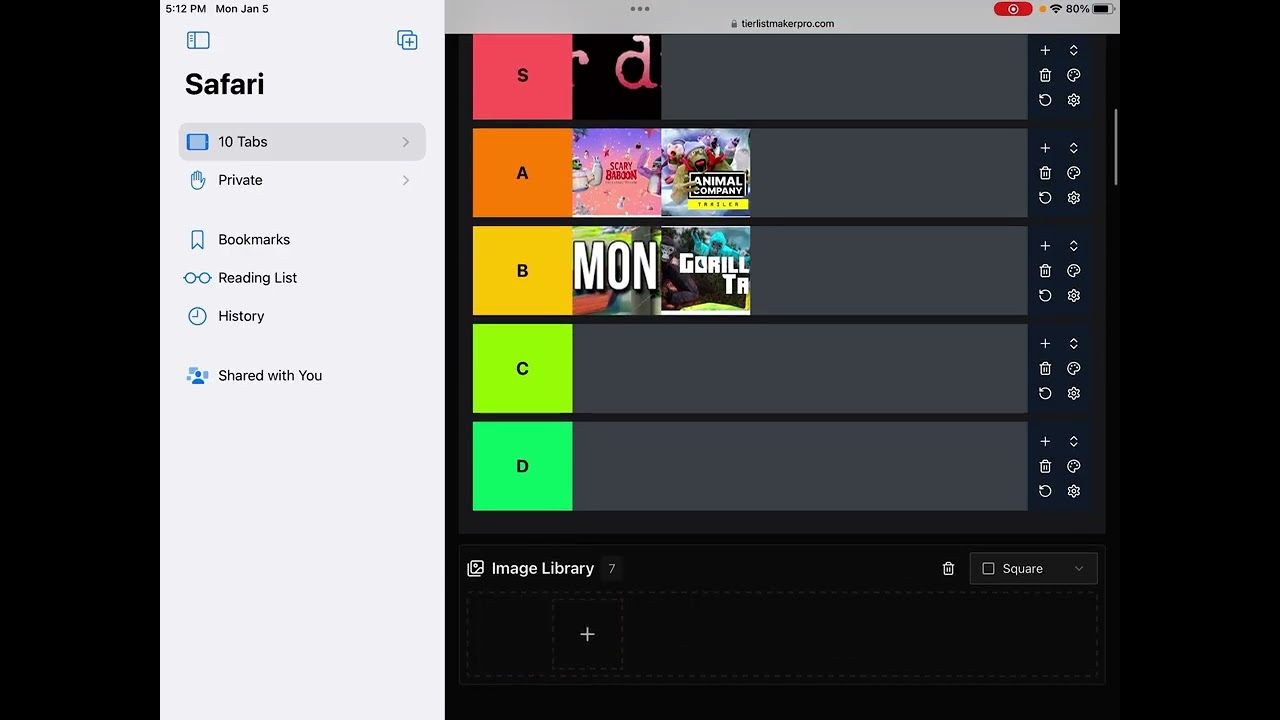Open Shared with You

click(x=302, y=376)
